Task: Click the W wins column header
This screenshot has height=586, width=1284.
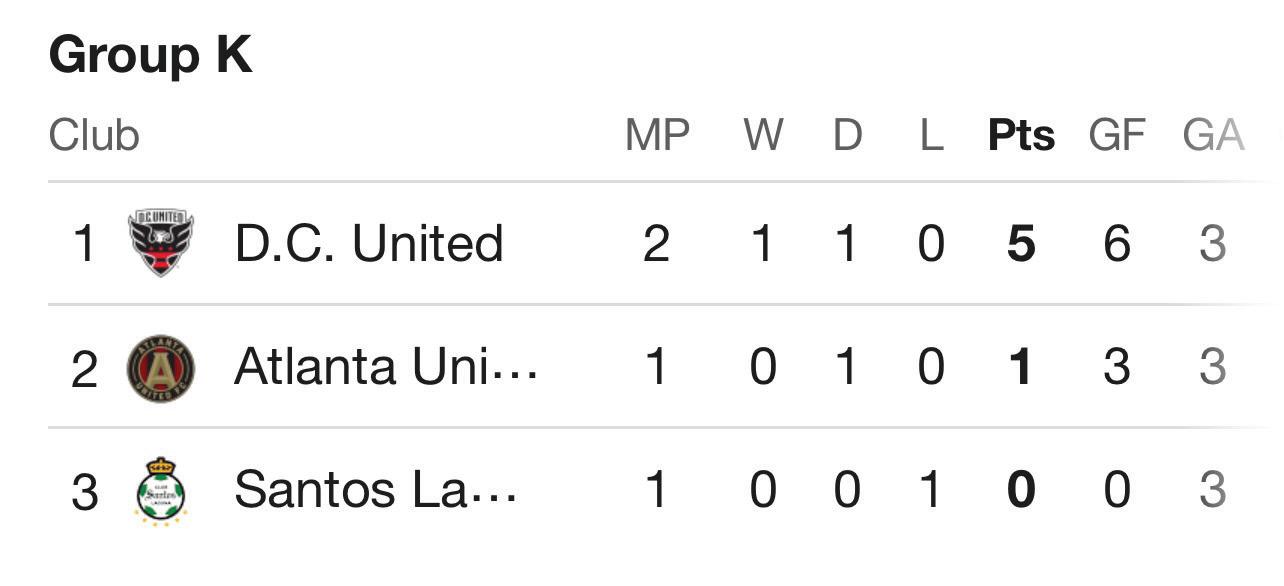Action: point(763,135)
